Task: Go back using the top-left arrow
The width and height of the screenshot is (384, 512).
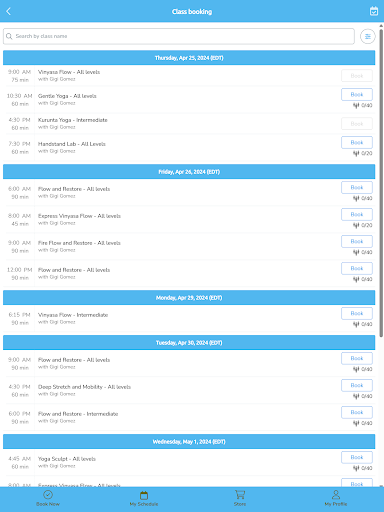Action: pos(9,11)
